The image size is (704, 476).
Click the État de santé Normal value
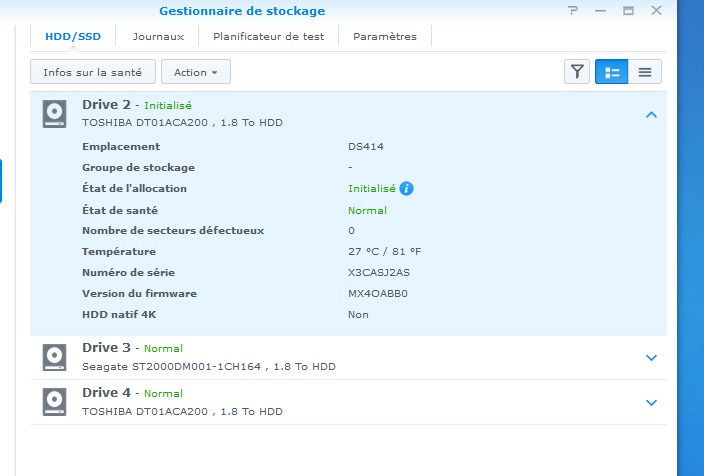[x=367, y=211]
